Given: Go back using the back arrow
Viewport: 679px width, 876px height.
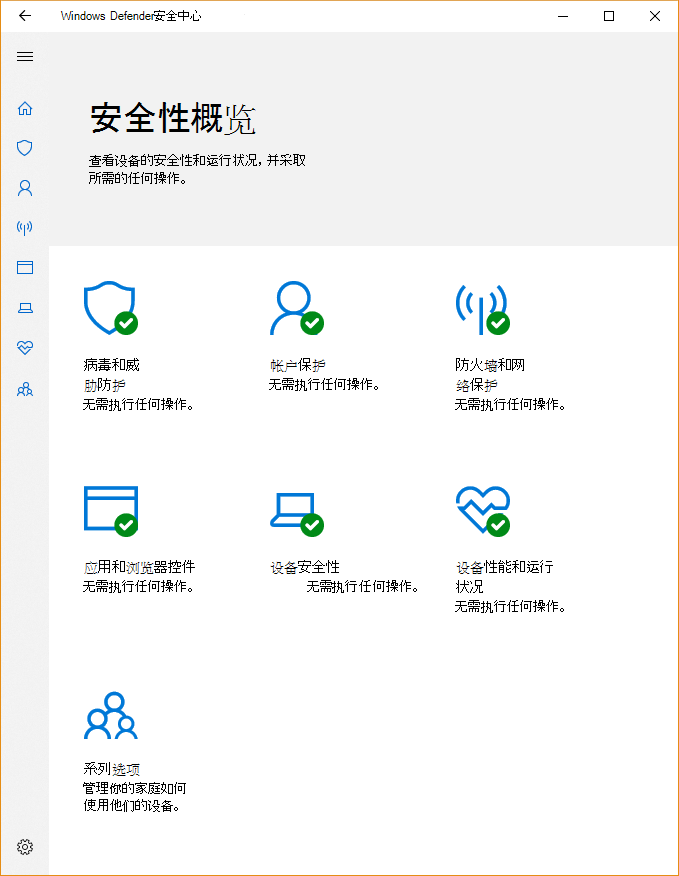Looking at the screenshot, I should click(x=25, y=16).
